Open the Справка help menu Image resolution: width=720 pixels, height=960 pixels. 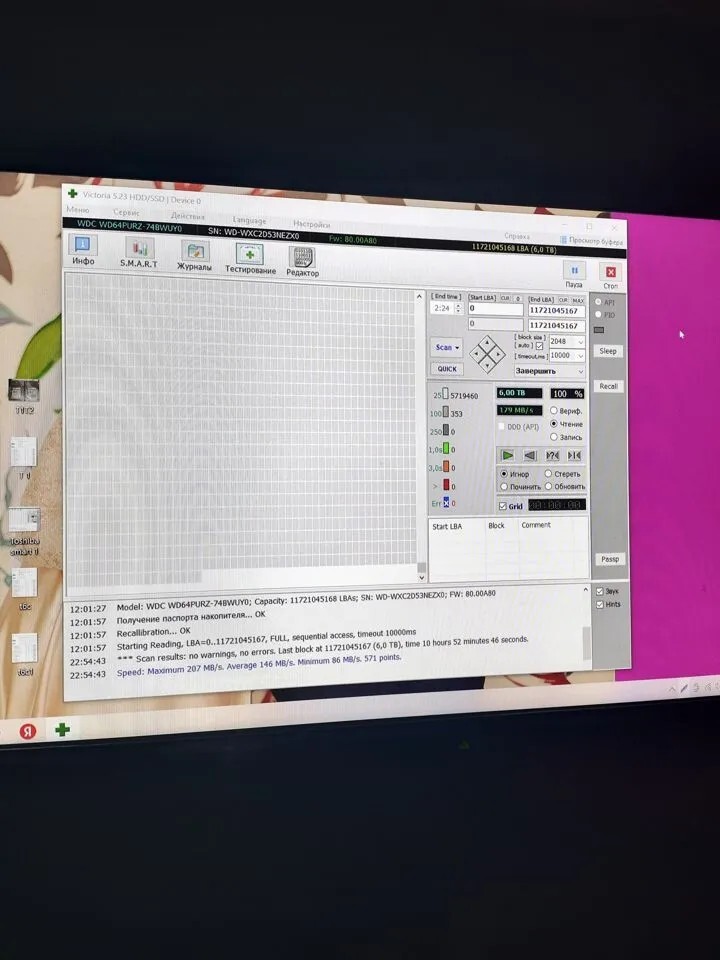pyautogui.click(x=517, y=236)
